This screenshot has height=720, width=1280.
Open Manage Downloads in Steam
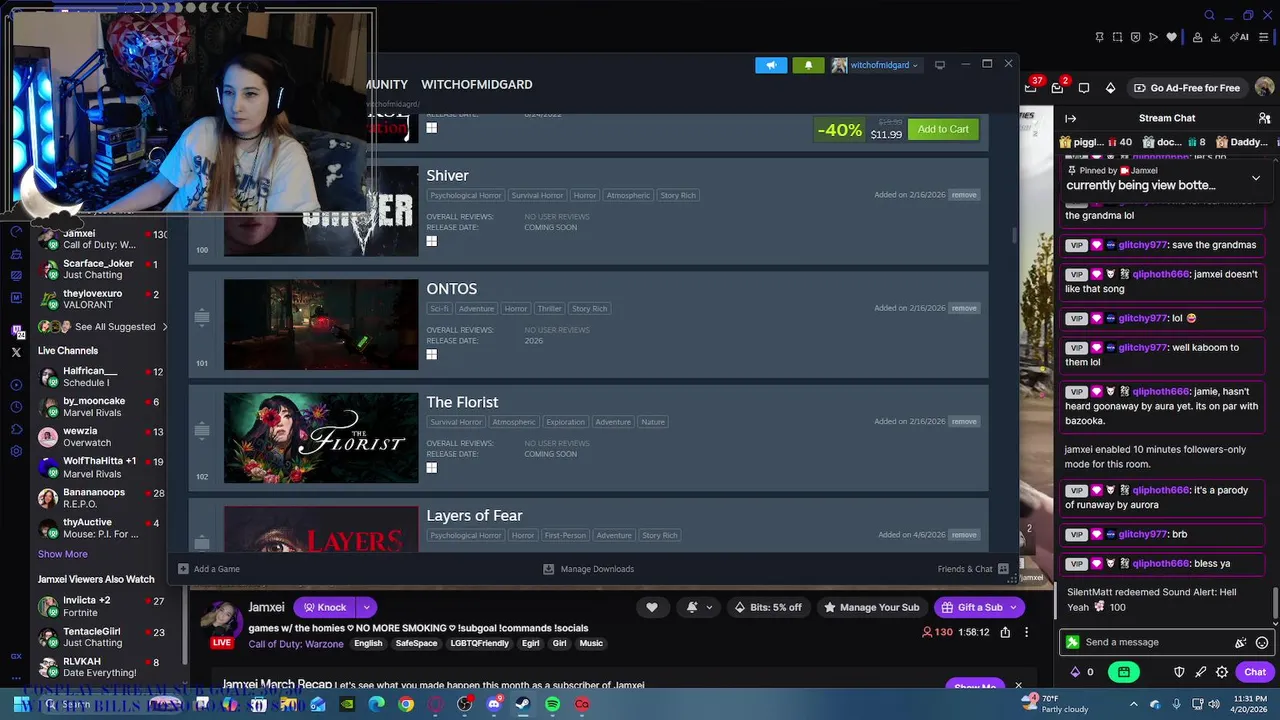pyautogui.click(x=588, y=569)
